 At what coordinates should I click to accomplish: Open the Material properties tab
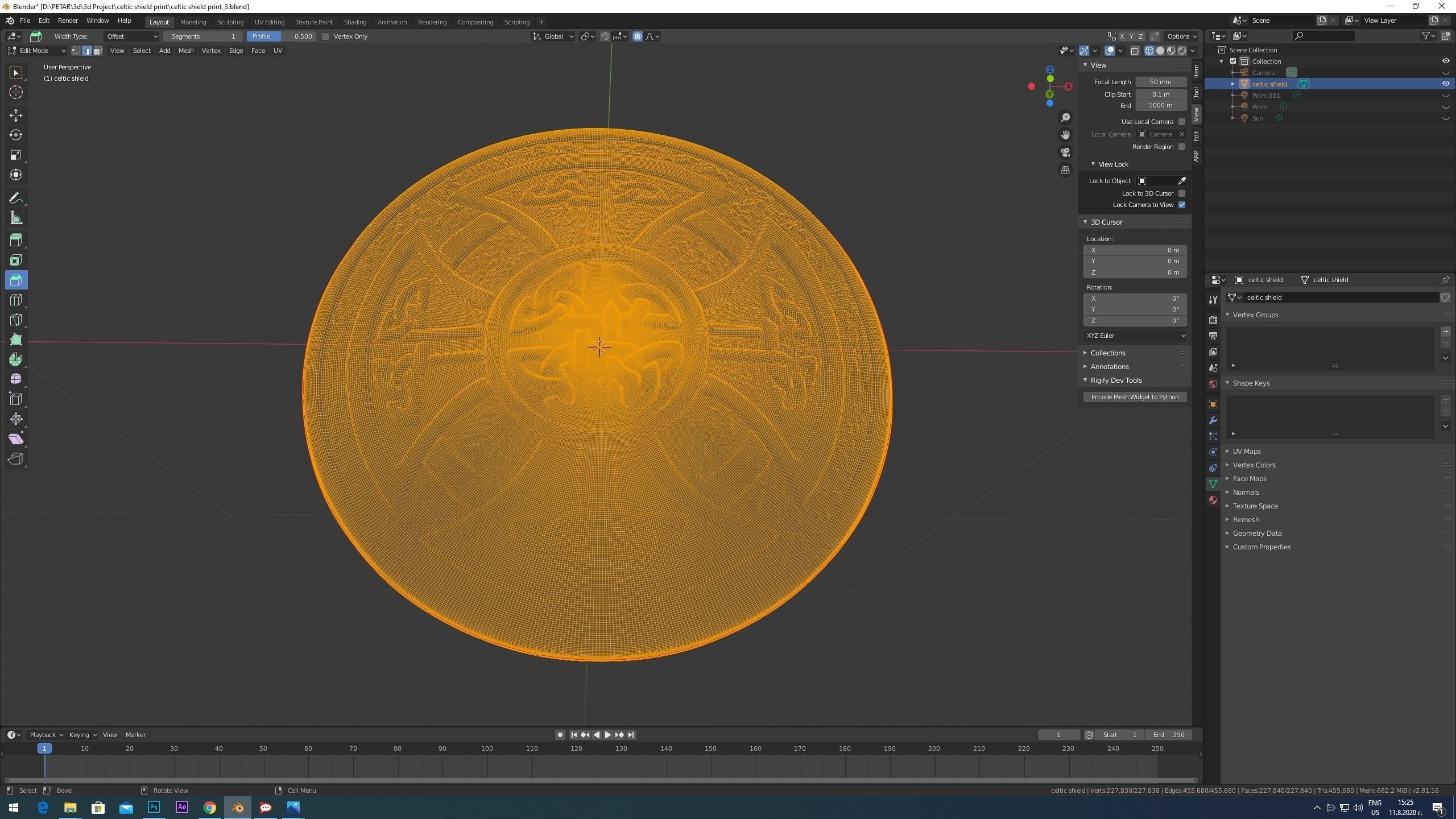point(1213,500)
